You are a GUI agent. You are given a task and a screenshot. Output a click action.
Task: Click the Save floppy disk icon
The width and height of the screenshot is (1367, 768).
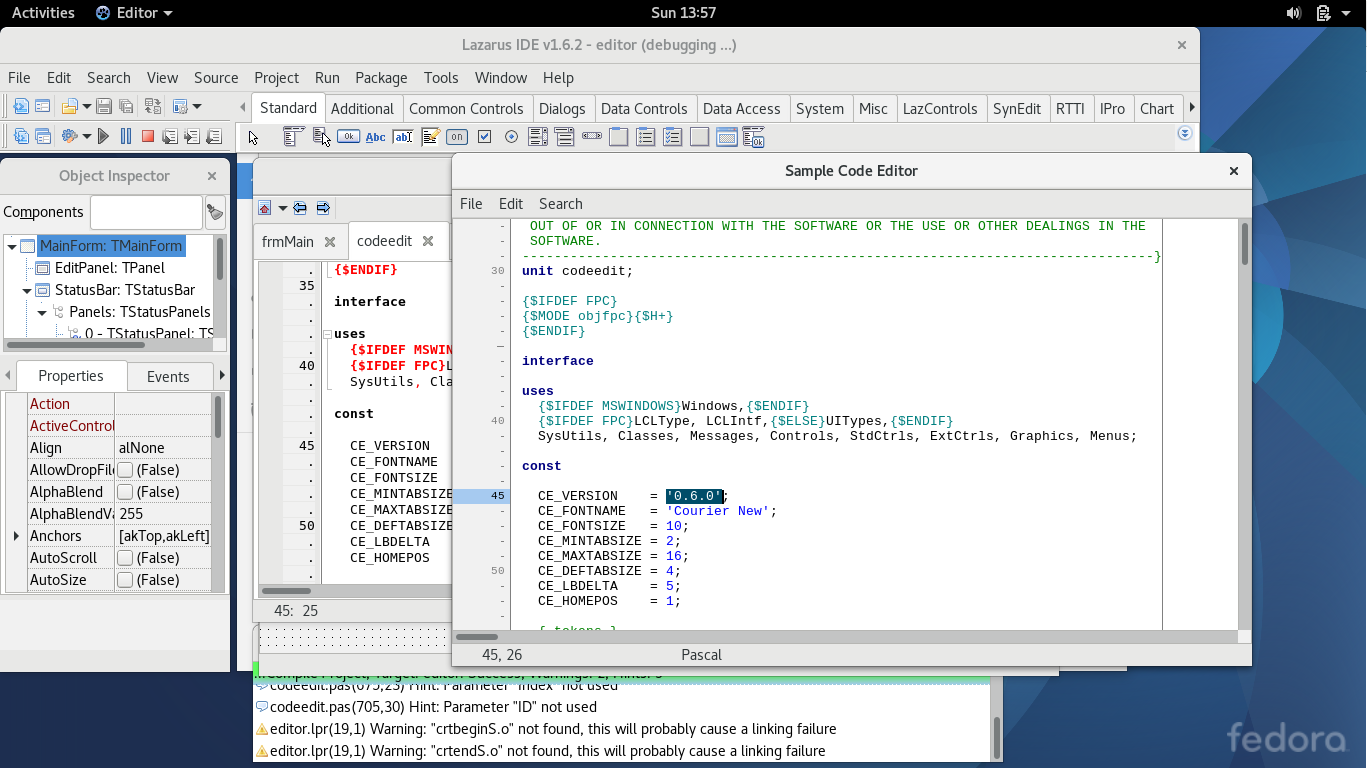pyautogui.click(x=104, y=106)
